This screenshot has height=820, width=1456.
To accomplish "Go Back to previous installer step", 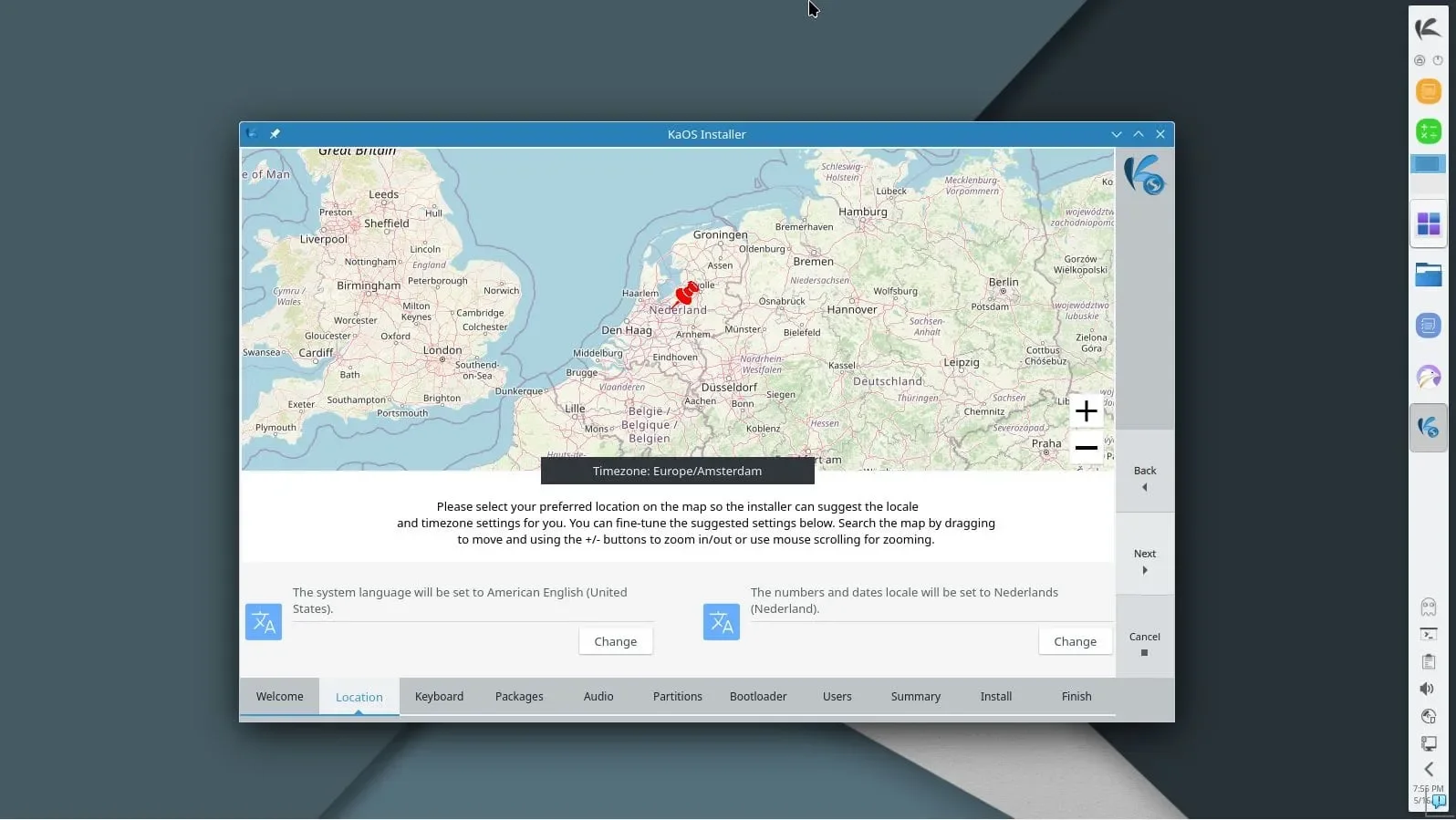I will coord(1145,477).
